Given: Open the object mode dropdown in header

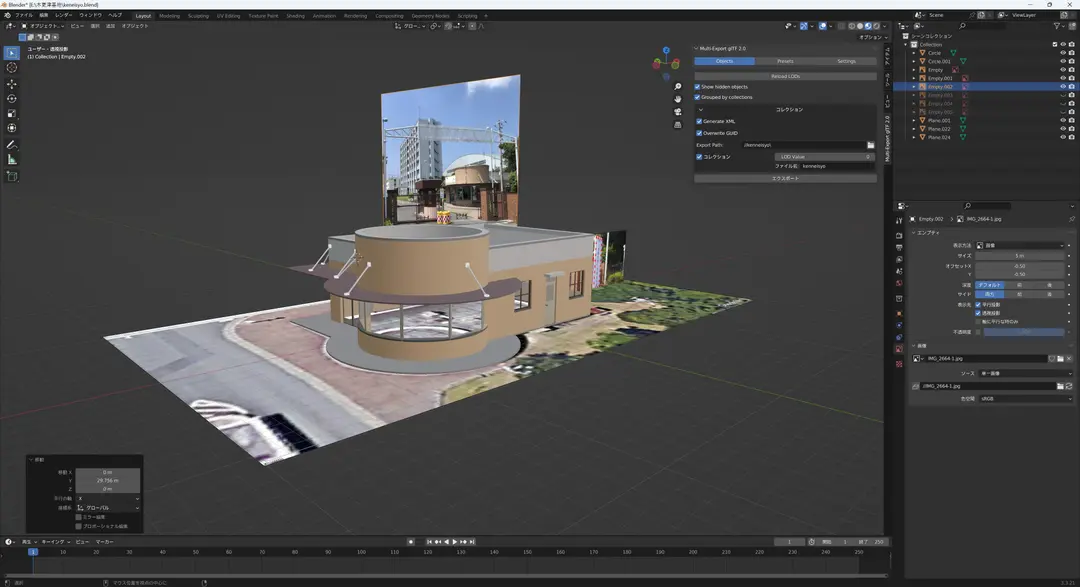Looking at the screenshot, I should tap(43, 26).
